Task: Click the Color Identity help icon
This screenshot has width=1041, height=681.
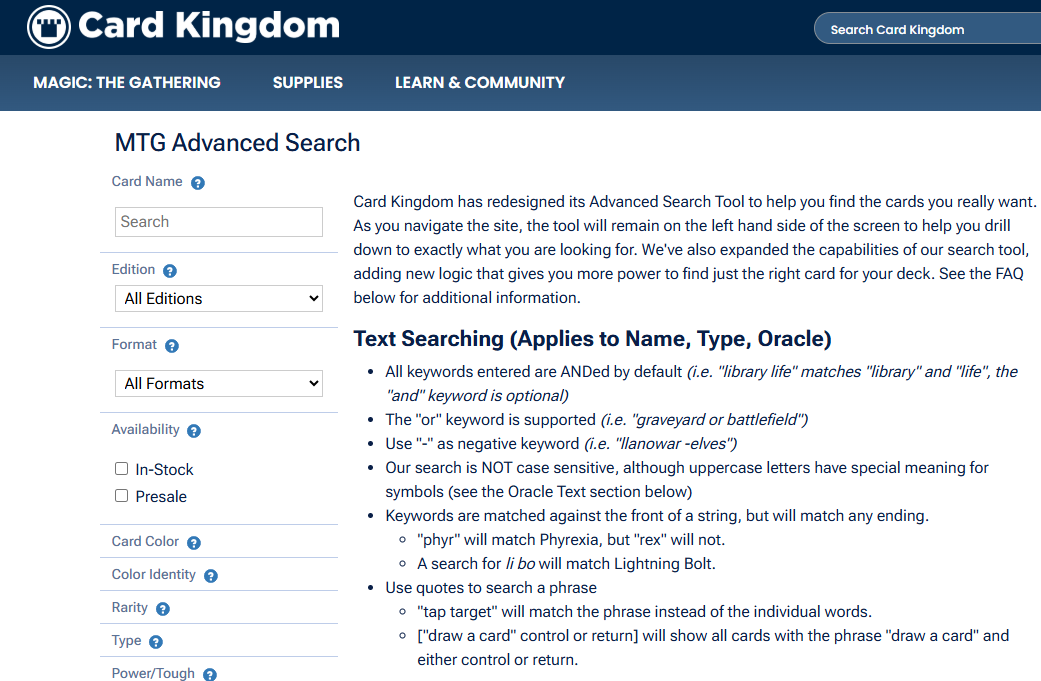Action: click(x=211, y=576)
